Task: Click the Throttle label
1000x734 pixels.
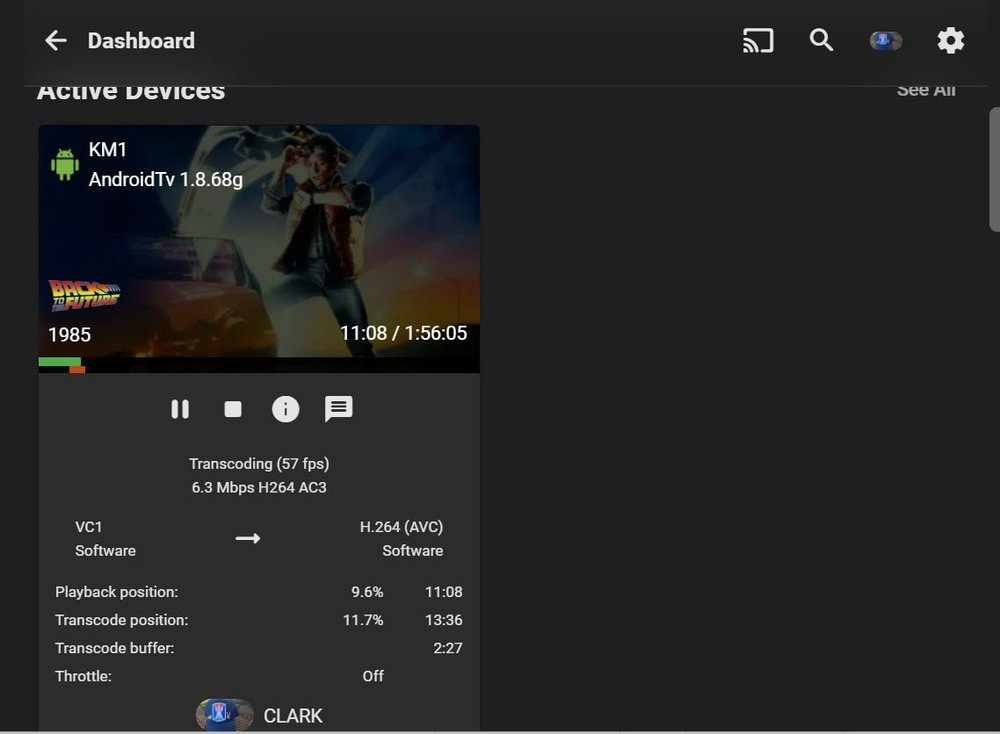Action: [x=84, y=676]
